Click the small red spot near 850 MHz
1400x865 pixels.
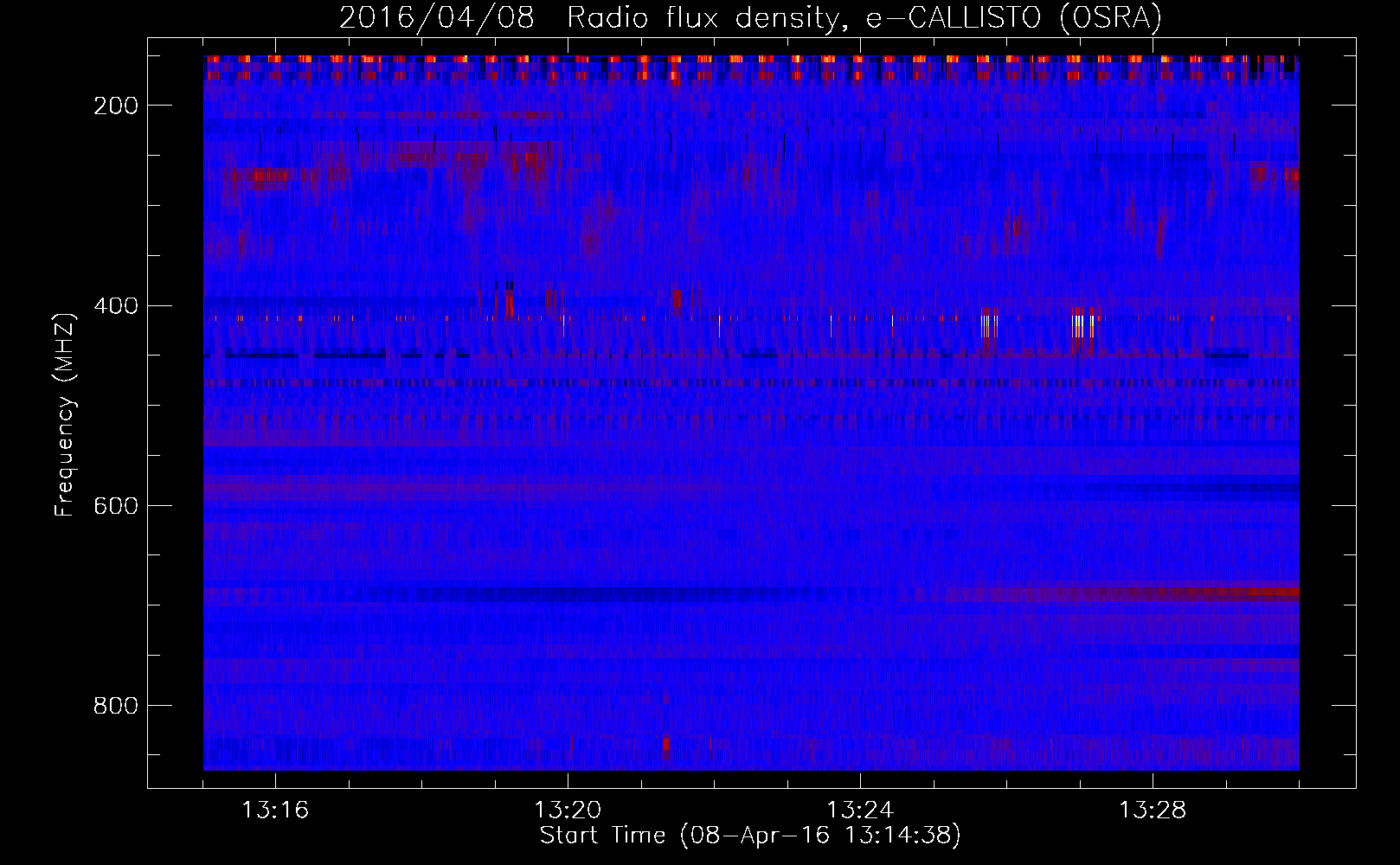pos(665,746)
